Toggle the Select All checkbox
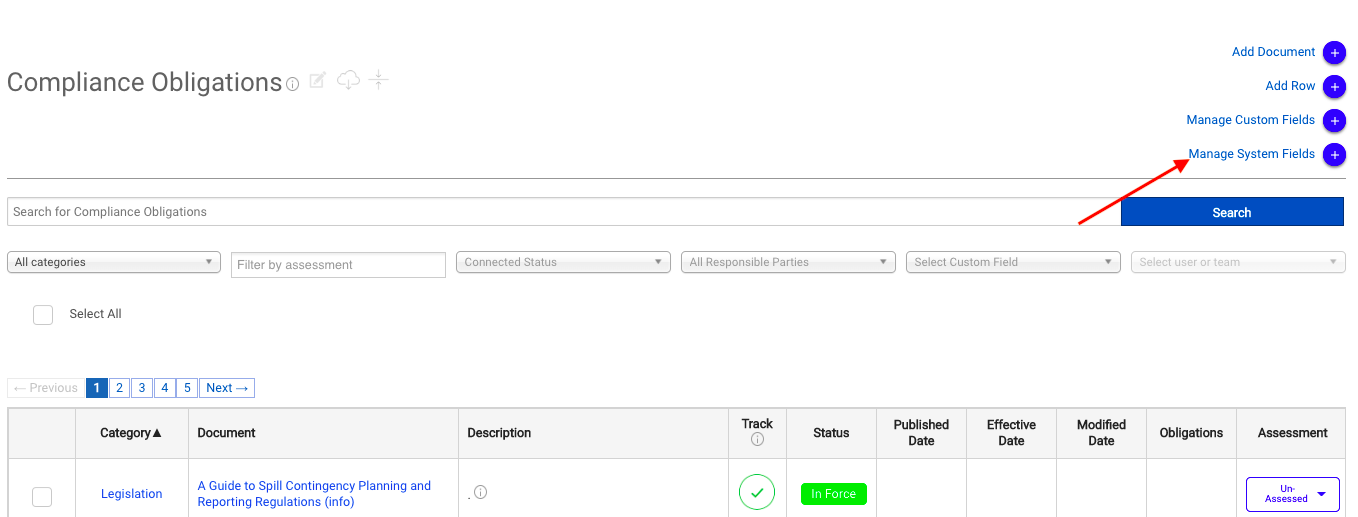Viewport: 1358px width, 517px height. 43,315
